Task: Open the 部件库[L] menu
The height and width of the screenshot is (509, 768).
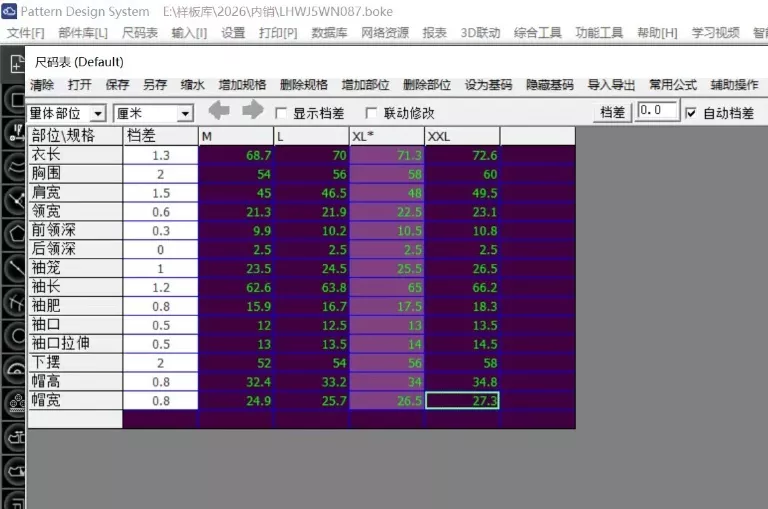Action: click(83, 33)
